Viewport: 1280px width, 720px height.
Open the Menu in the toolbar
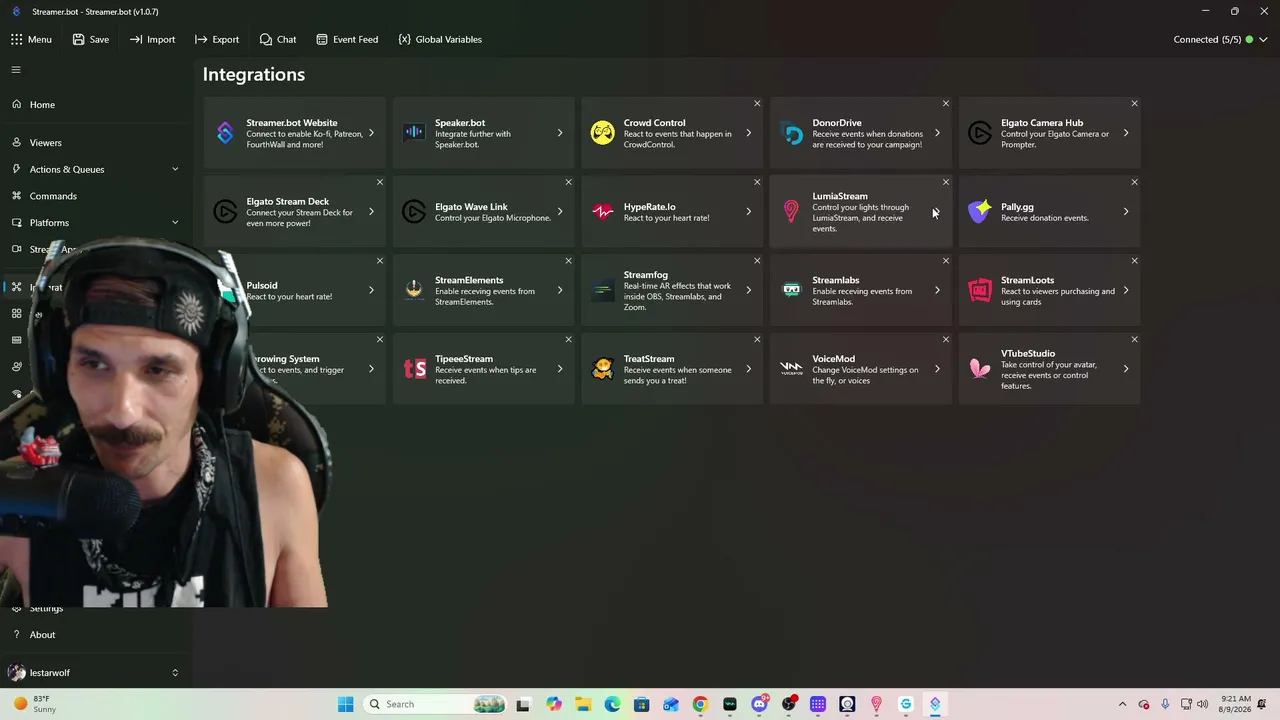point(31,39)
